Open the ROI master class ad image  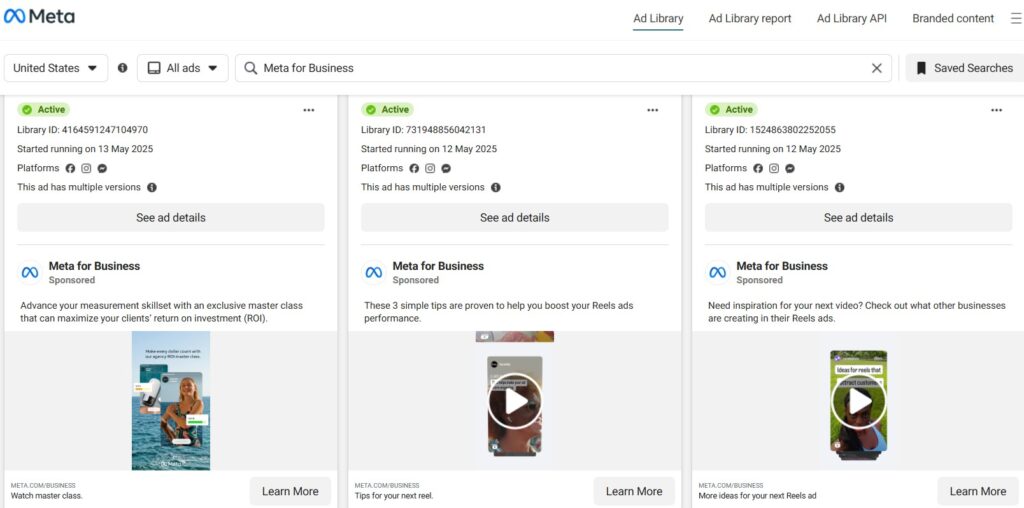tap(171, 400)
